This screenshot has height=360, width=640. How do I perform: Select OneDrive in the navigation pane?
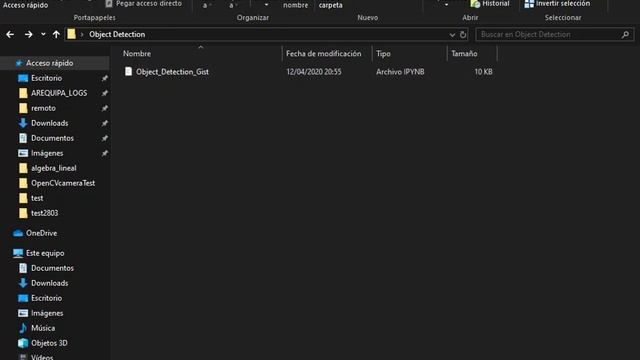point(41,233)
